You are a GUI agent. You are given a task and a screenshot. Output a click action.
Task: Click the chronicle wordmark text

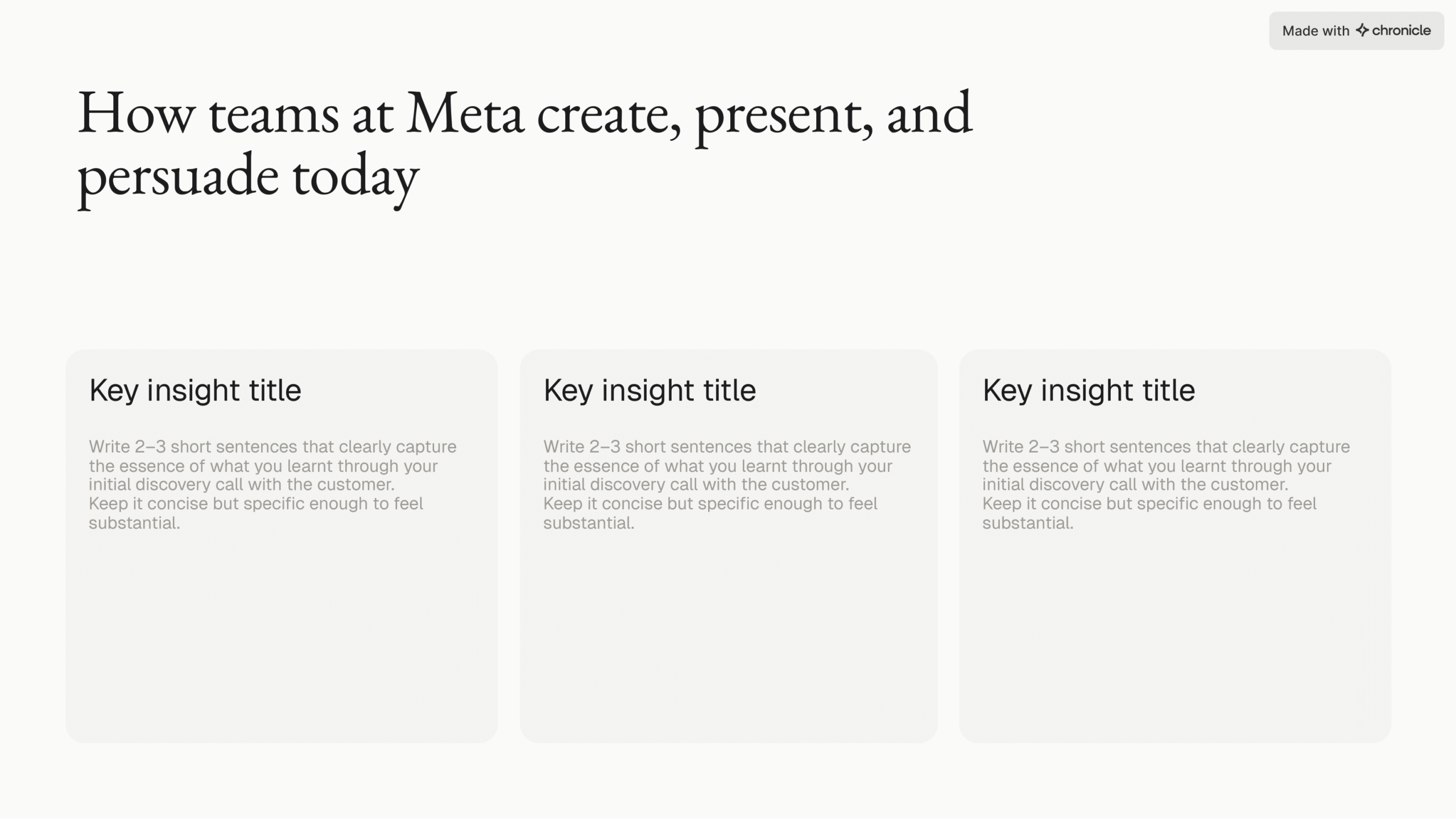point(1401,30)
